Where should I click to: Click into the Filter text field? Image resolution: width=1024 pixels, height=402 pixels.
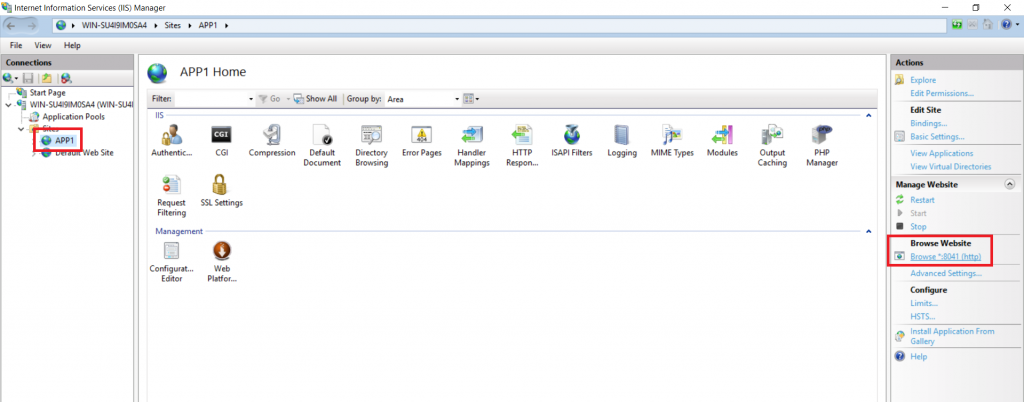pos(211,99)
